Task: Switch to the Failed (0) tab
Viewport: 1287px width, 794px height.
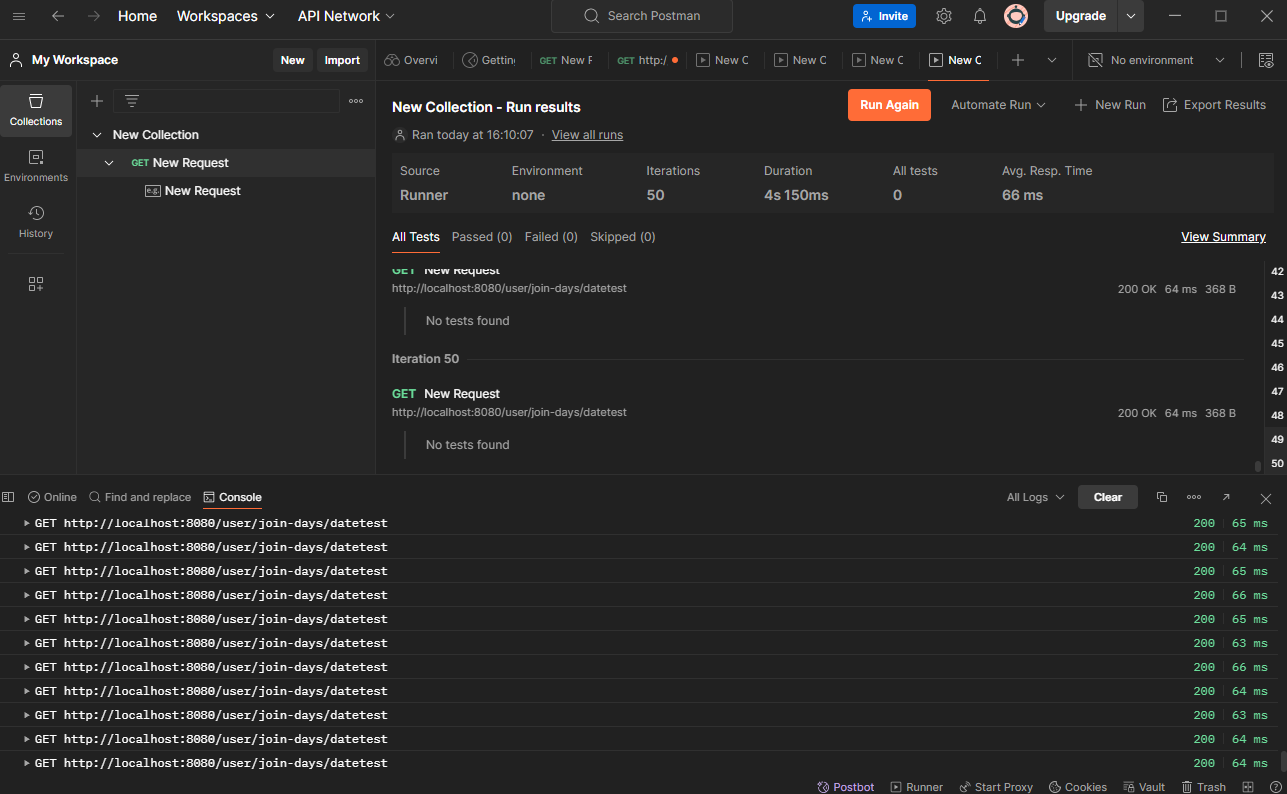Action: pos(551,237)
